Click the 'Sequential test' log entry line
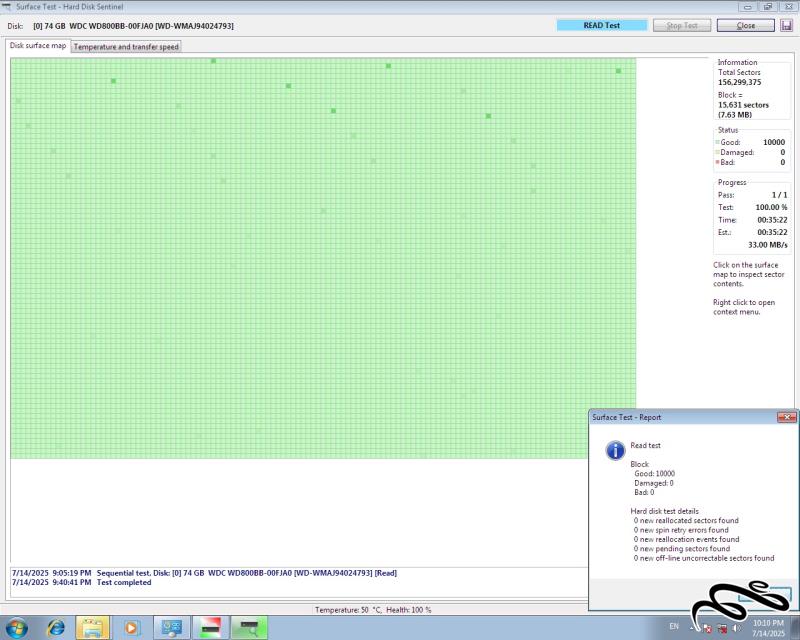 click(204, 573)
